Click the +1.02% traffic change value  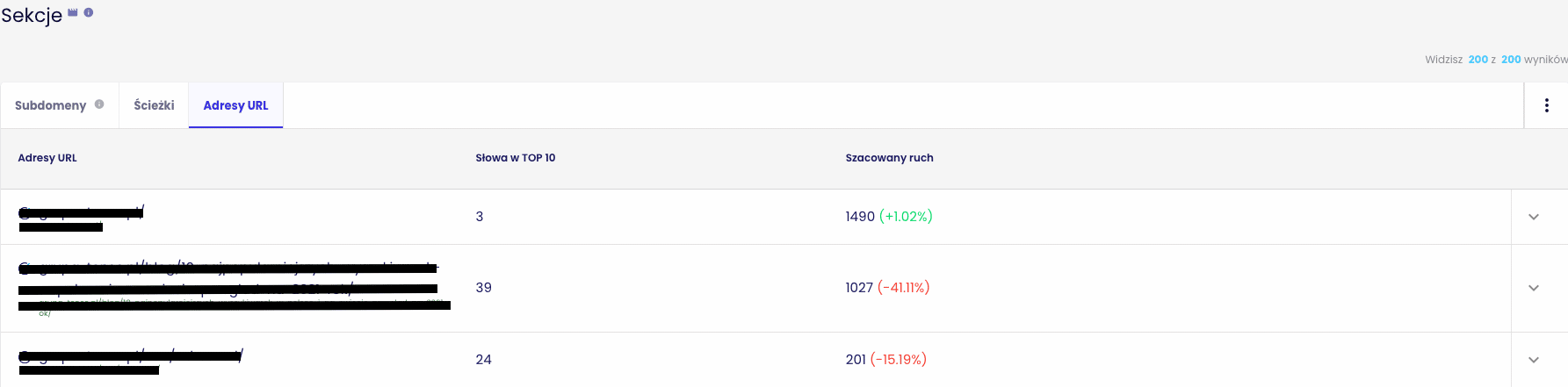click(x=906, y=216)
